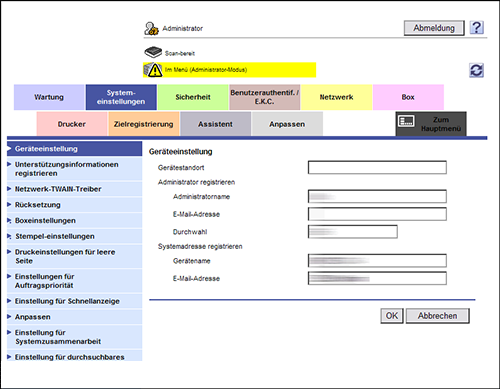Screen dimensions: 500x389
Task: Open help via question mark icon
Action: tap(477, 28)
